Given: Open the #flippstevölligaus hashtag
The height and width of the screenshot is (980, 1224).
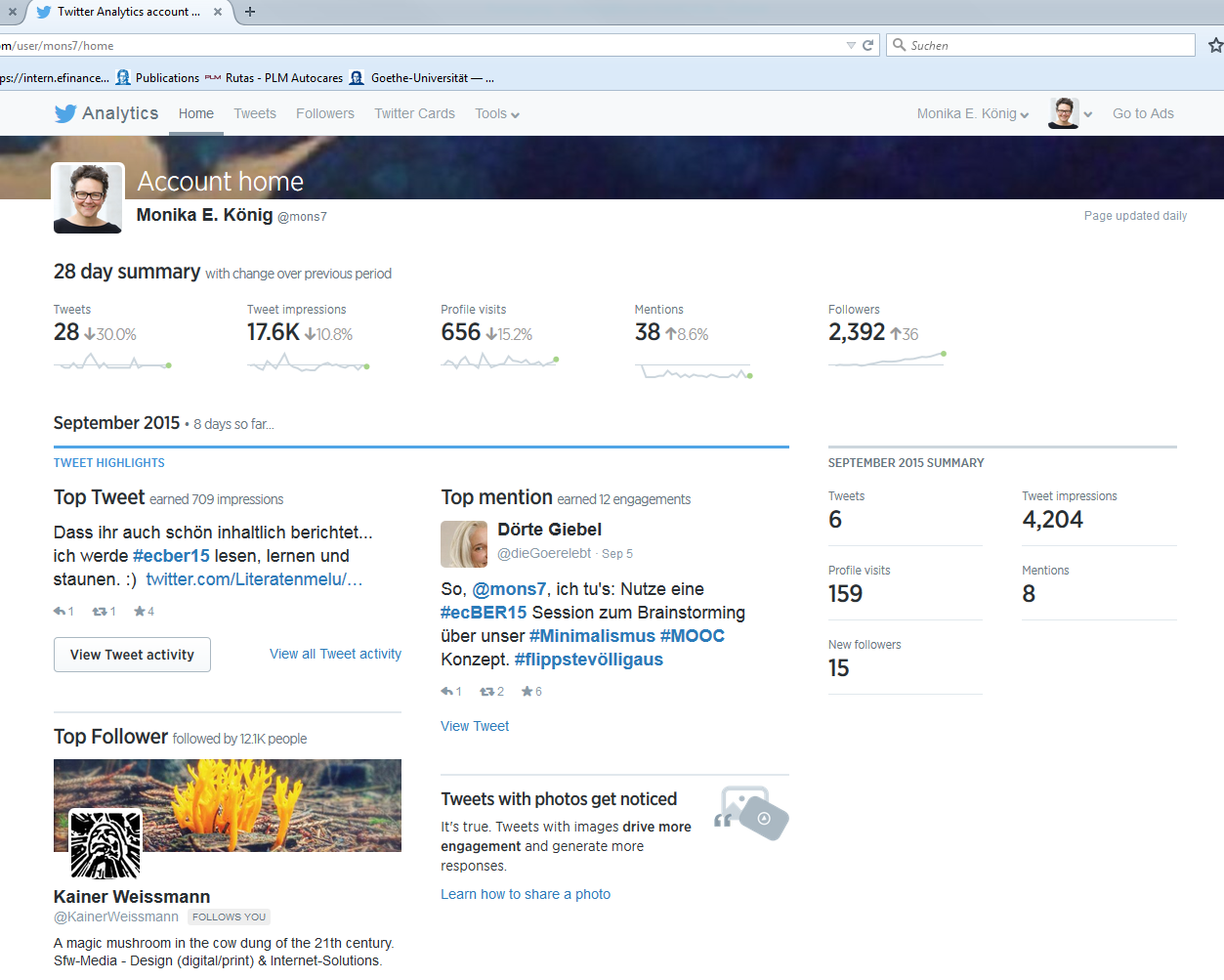Looking at the screenshot, I should click(x=589, y=660).
